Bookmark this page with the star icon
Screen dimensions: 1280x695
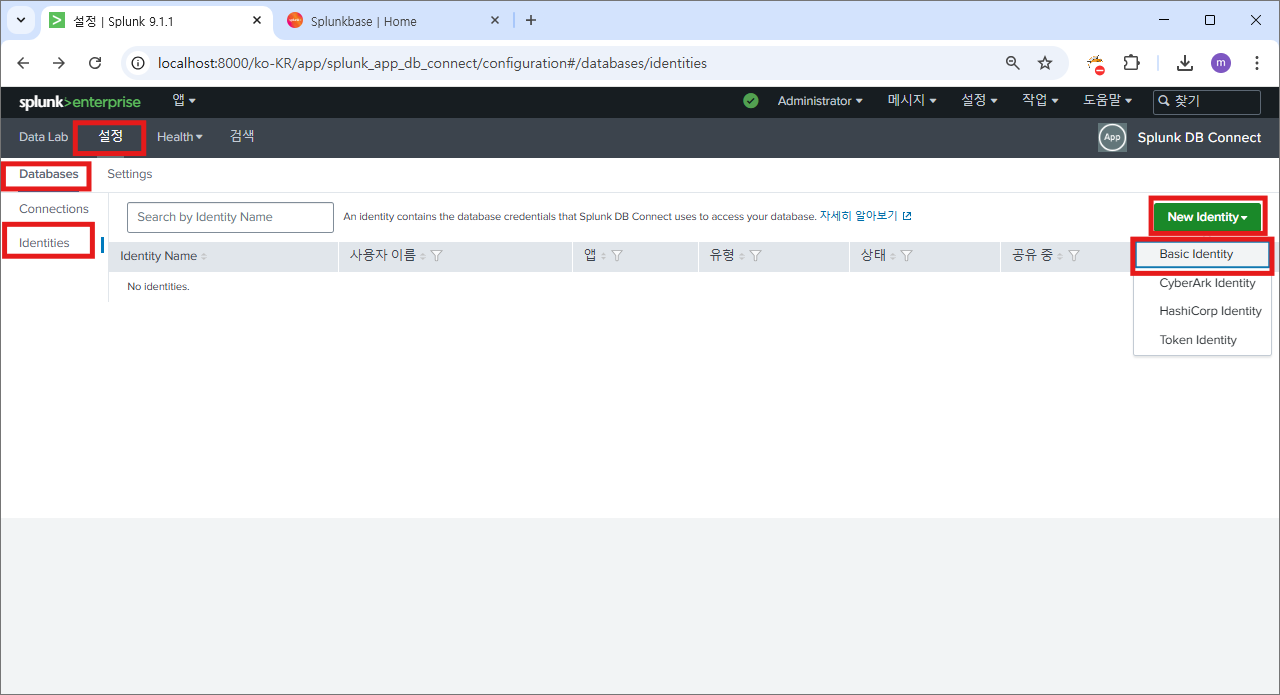point(1045,63)
